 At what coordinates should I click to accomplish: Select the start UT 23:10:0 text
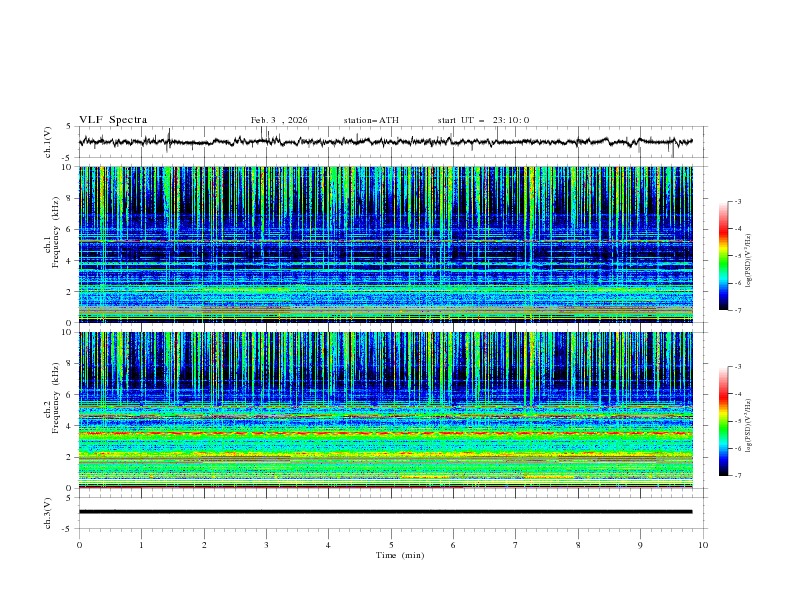pyautogui.click(x=483, y=120)
